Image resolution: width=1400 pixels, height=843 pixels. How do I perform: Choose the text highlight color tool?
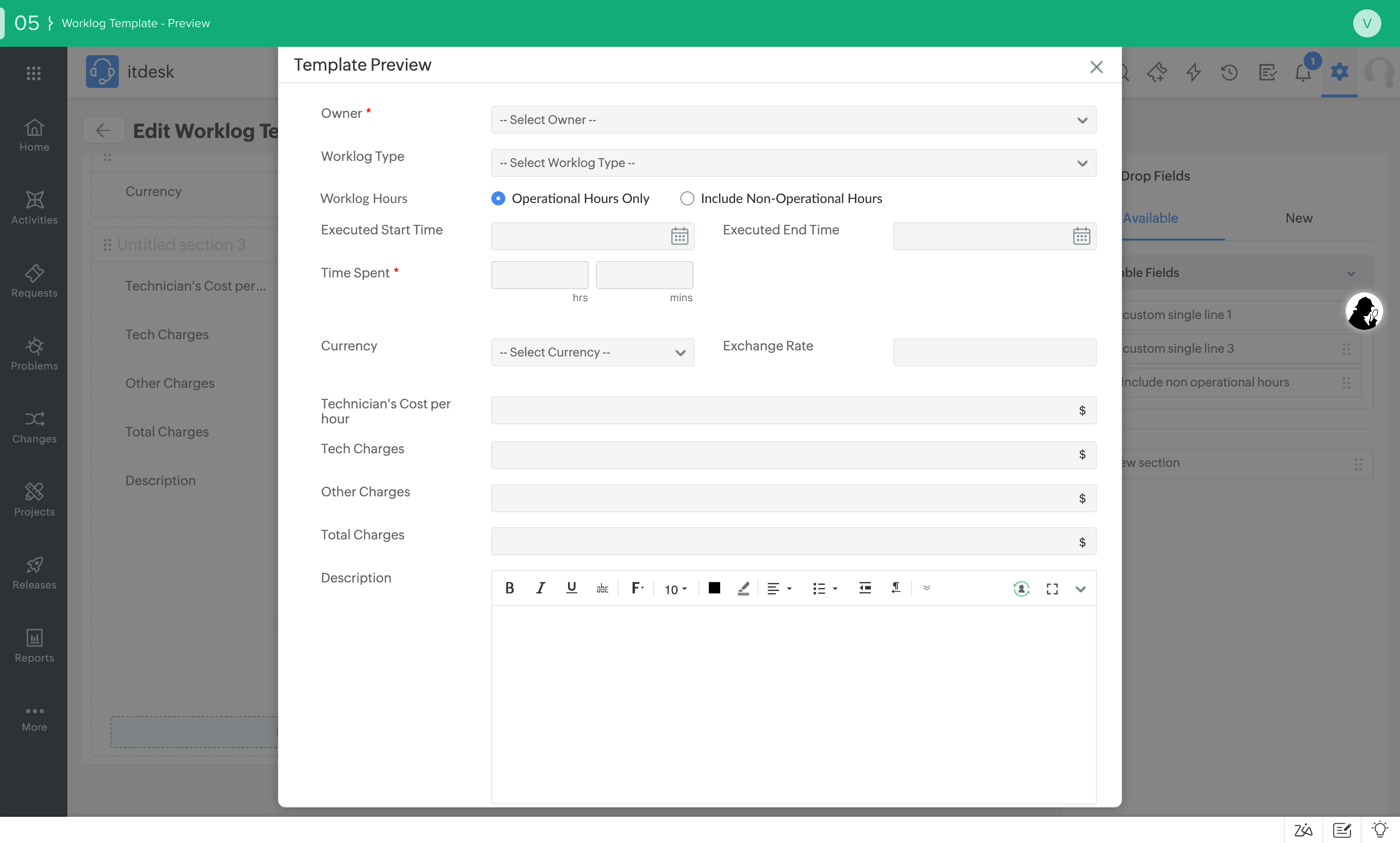743,589
